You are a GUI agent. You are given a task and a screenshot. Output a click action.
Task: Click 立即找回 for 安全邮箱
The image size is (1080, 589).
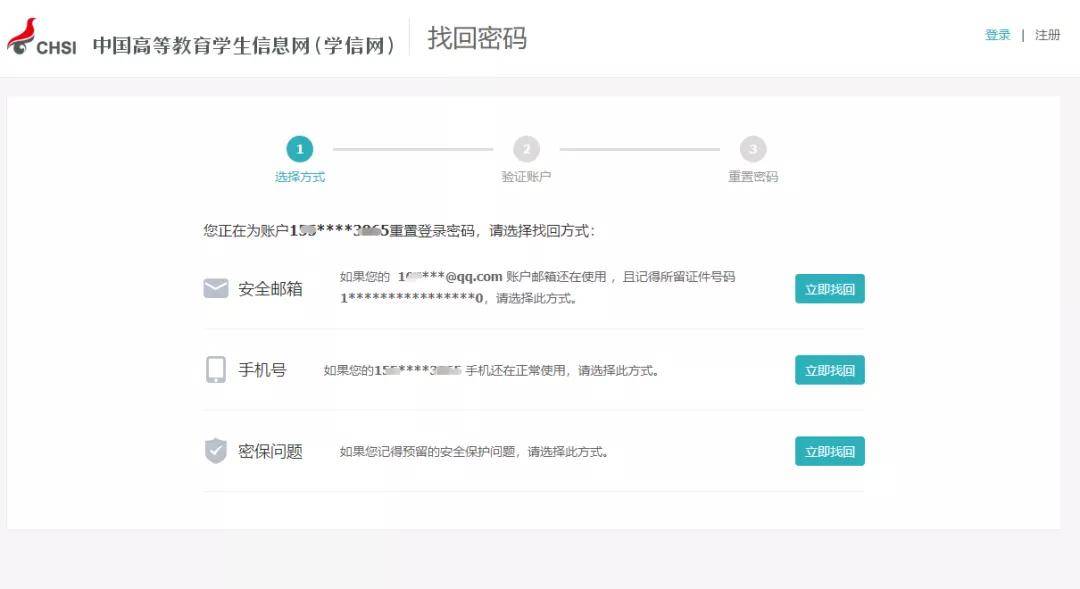click(x=829, y=289)
